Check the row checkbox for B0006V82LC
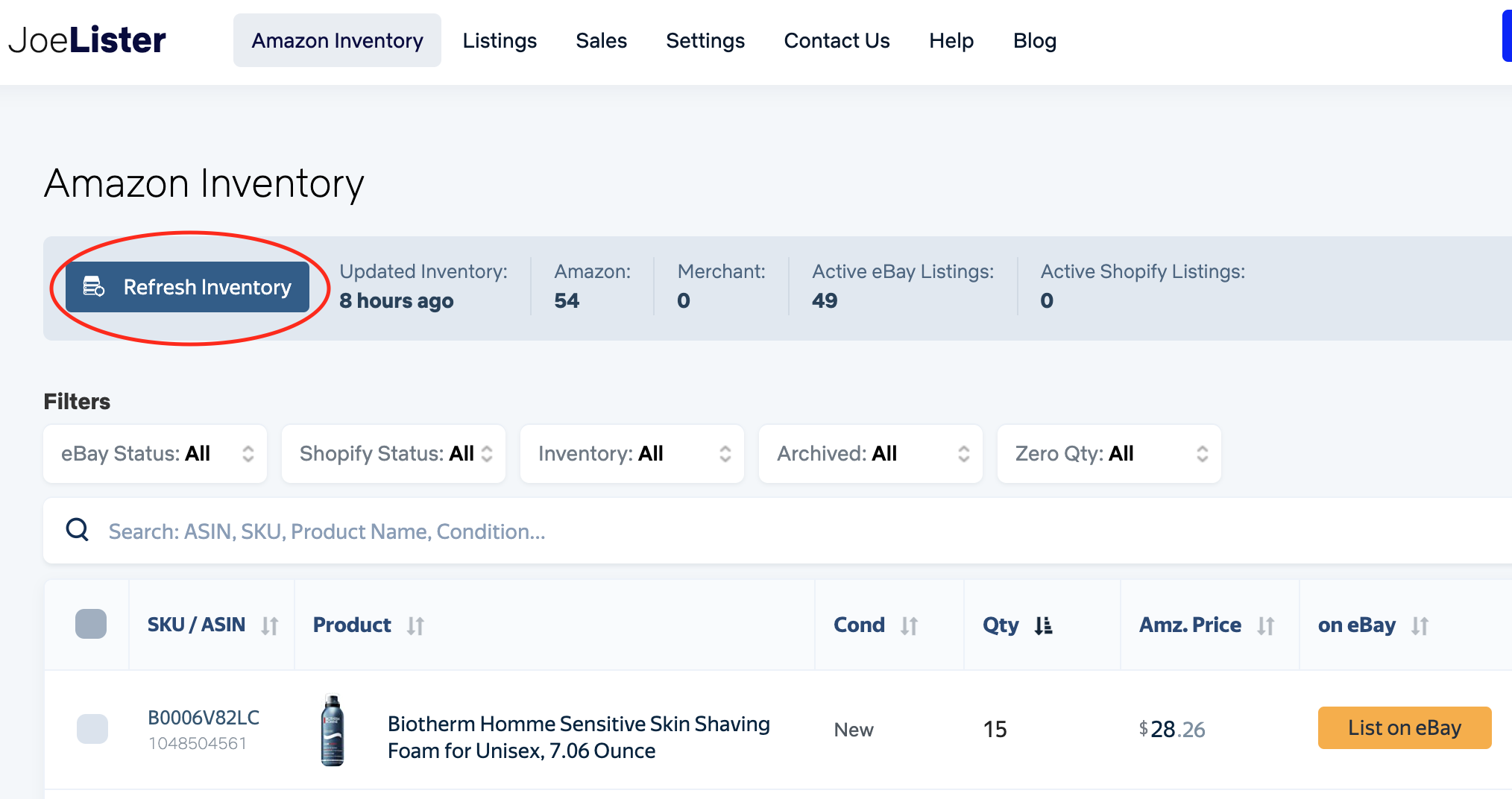Image resolution: width=1512 pixels, height=799 pixels. (92, 728)
